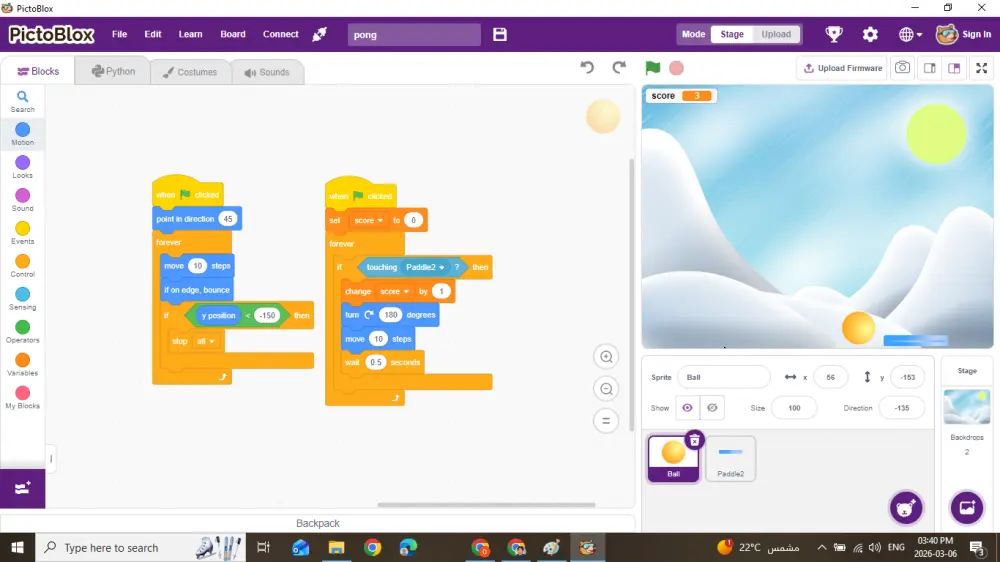The width and height of the screenshot is (1000, 562).
Task: Open the trophy icon in header
Action: [x=834, y=34]
